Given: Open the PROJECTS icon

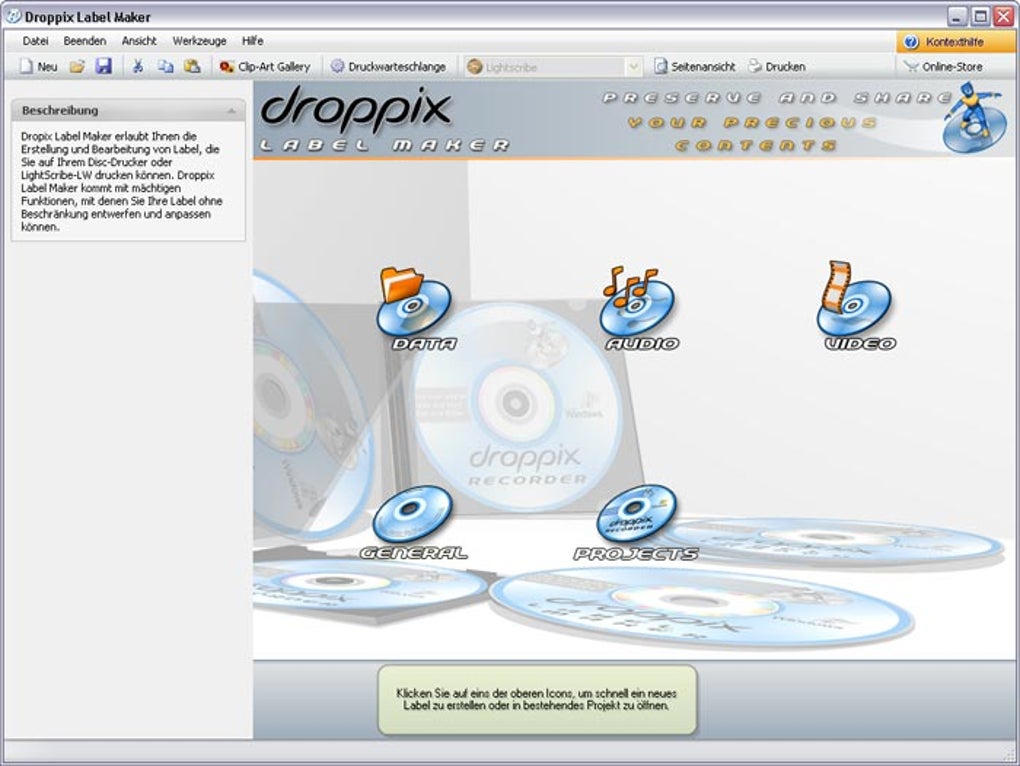Looking at the screenshot, I should tap(636, 511).
